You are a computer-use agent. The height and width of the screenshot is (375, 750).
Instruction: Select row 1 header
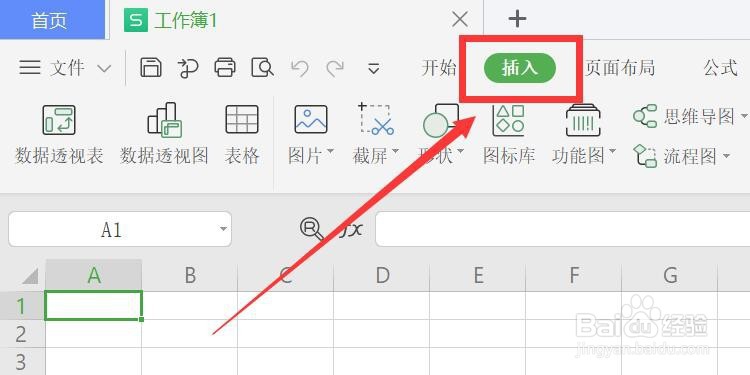click(x=22, y=305)
